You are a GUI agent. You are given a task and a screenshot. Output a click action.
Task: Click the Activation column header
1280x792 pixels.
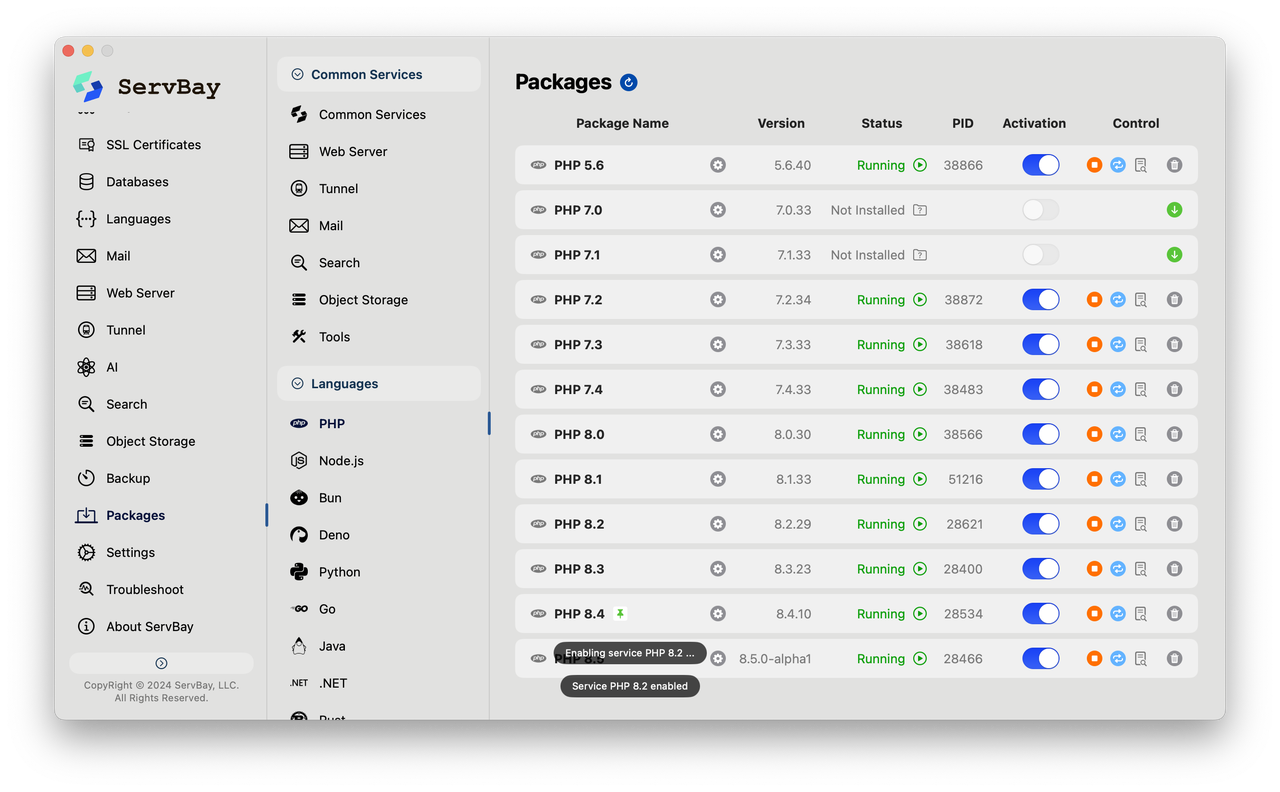(1034, 123)
